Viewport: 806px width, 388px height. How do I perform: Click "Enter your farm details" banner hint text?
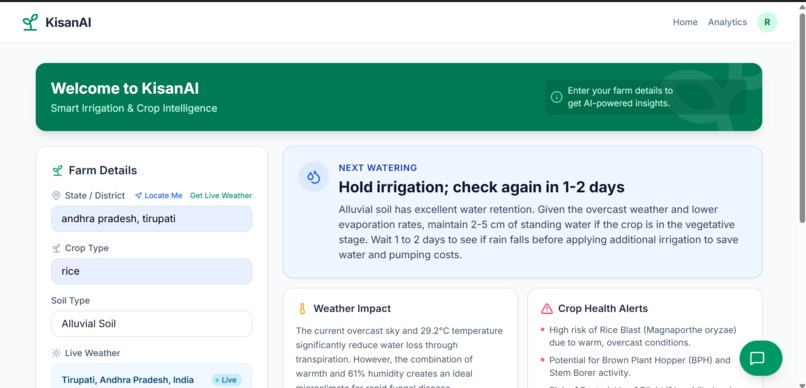620,97
